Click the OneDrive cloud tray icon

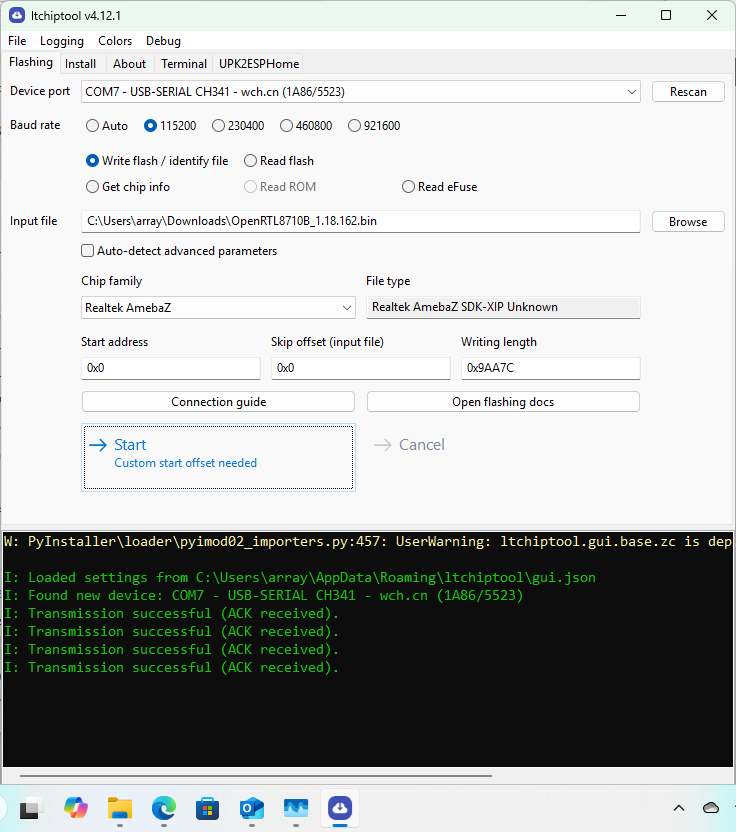click(x=711, y=808)
